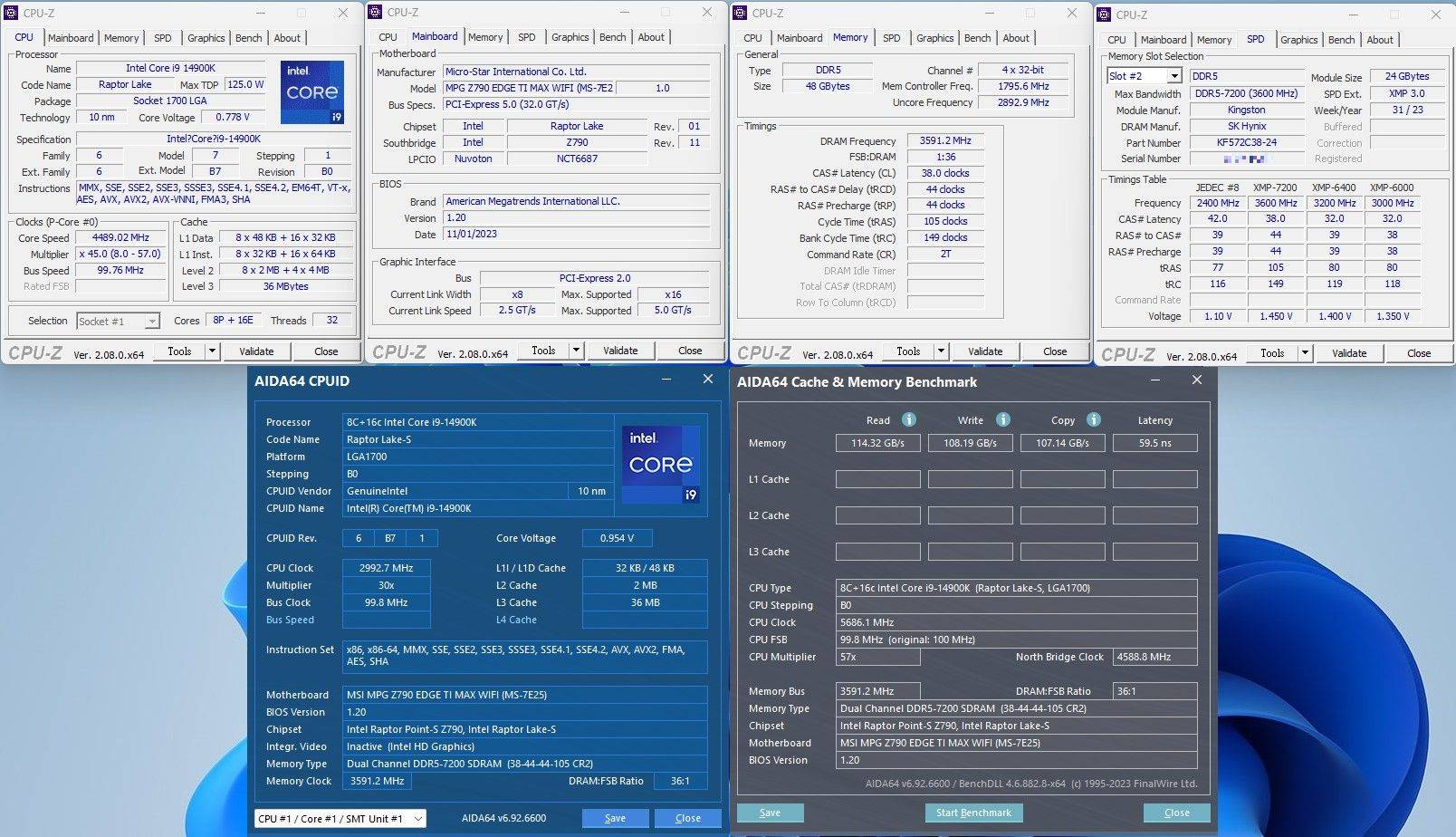Click Tools button in CPU-Z Memory window
The width and height of the screenshot is (1456, 837).
(908, 351)
